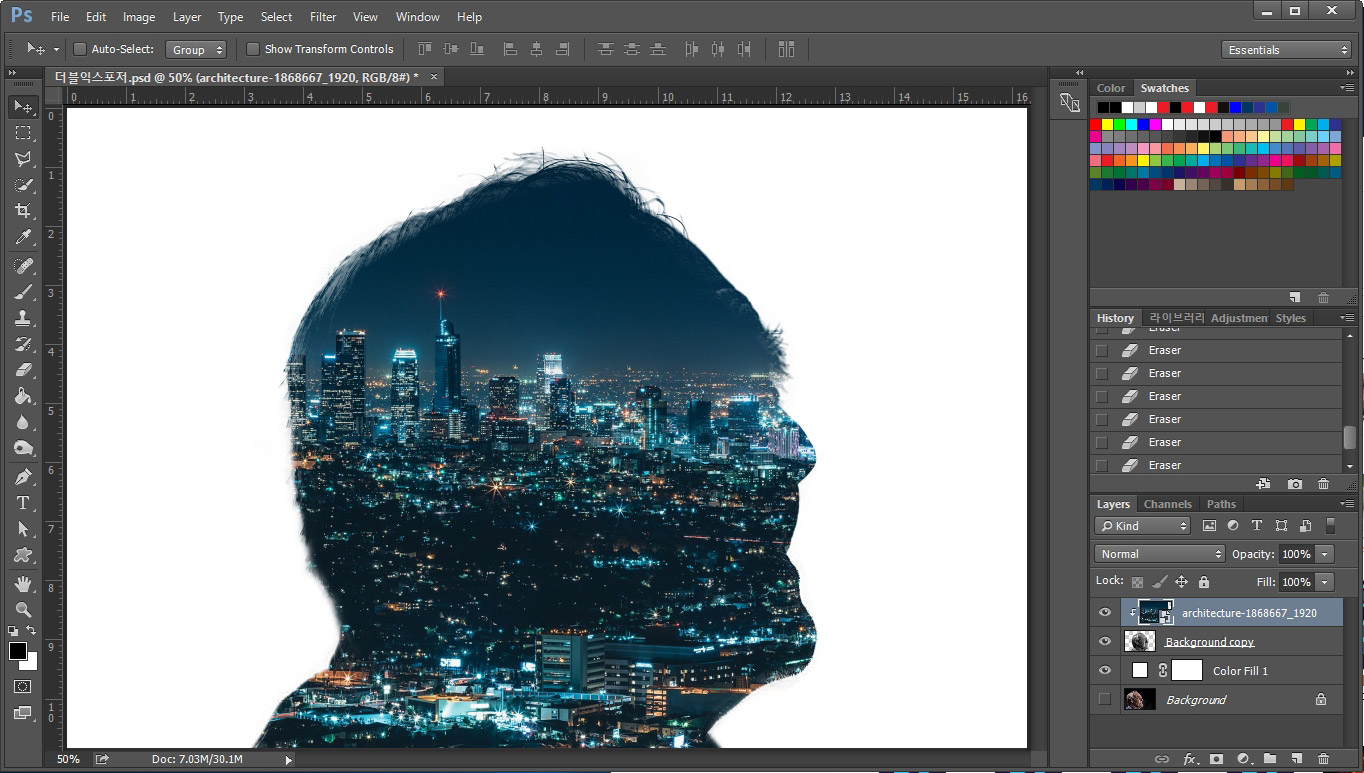Select the History Brush tool
Screen dimensions: 1364x773
point(23,344)
